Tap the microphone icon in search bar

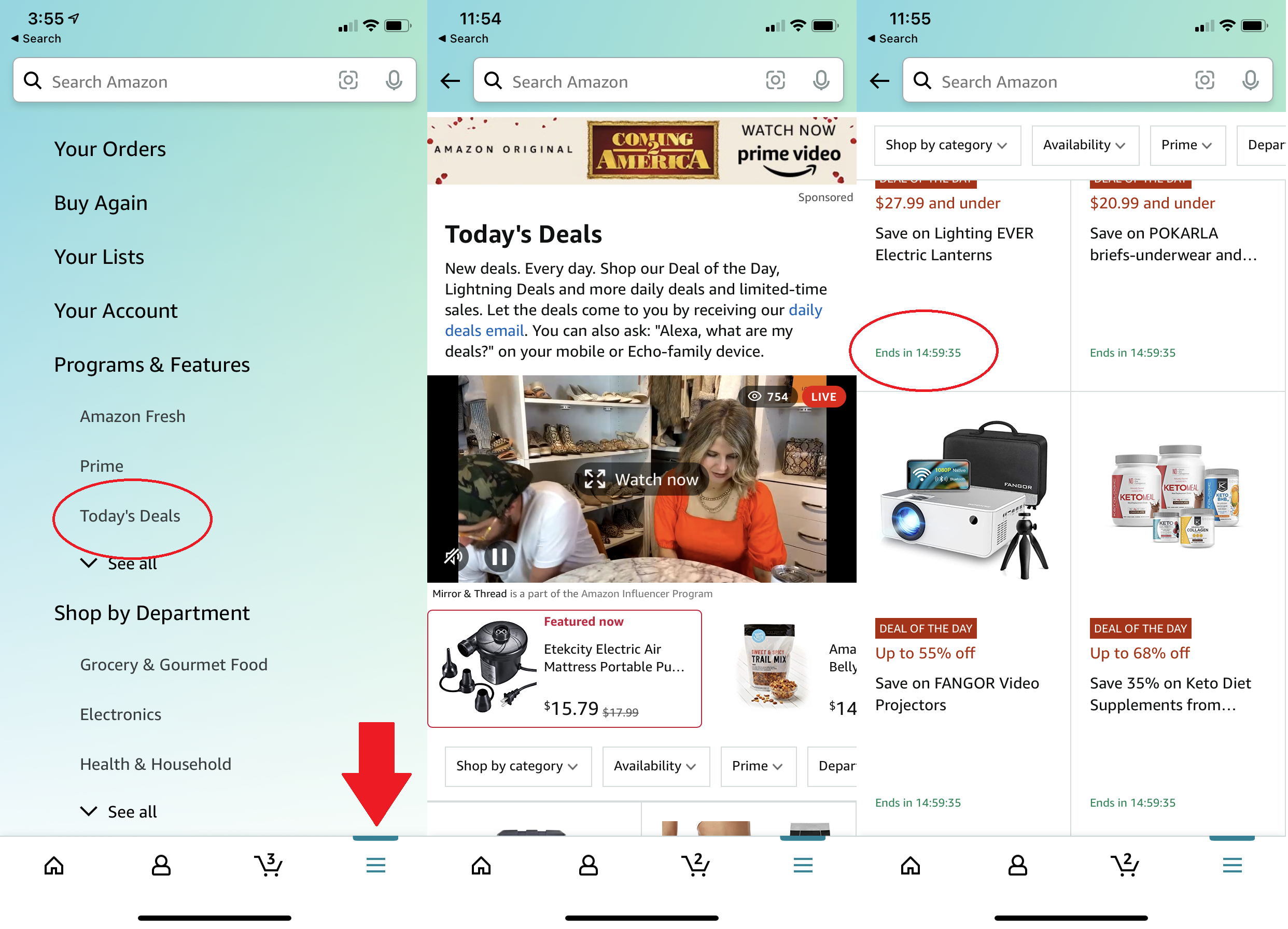394,80
